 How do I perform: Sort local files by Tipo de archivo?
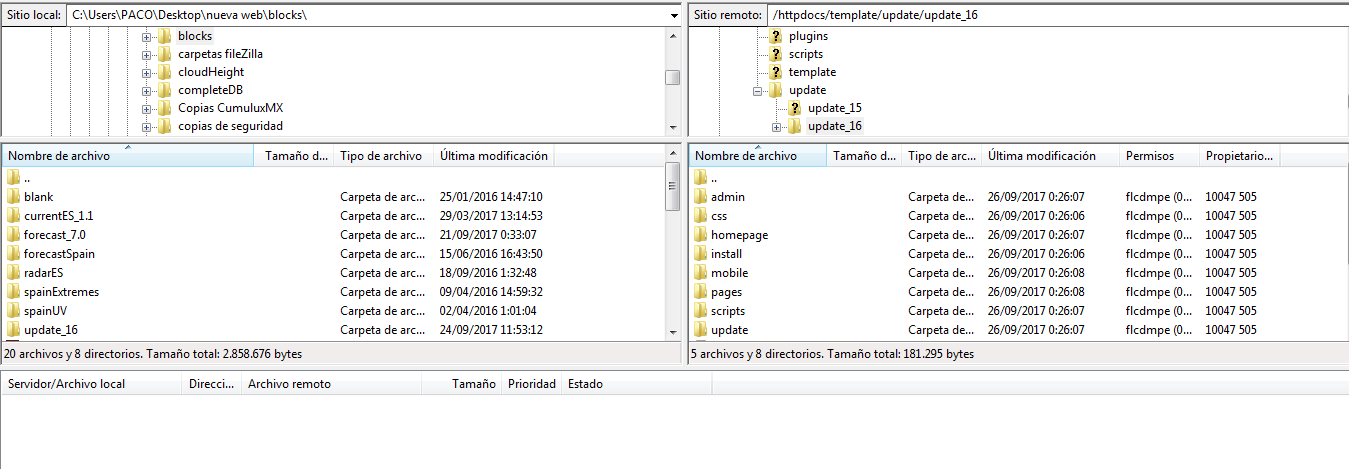384,156
